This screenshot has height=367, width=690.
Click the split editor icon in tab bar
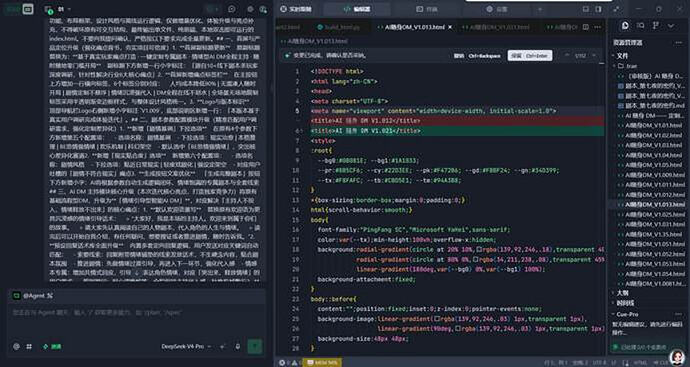[586, 27]
